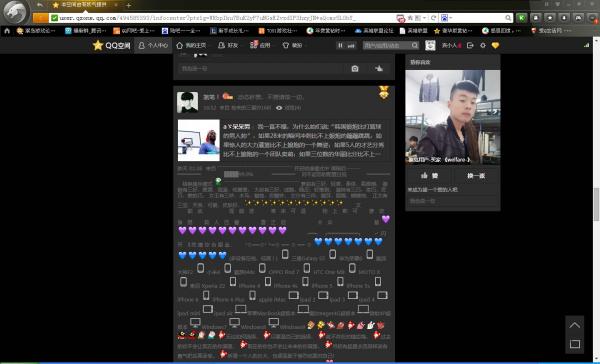Image resolution: width=600 pixels, height=364 pixels.
Task: Click the page vertical scrollbar thumb
Action: [596, 204]
